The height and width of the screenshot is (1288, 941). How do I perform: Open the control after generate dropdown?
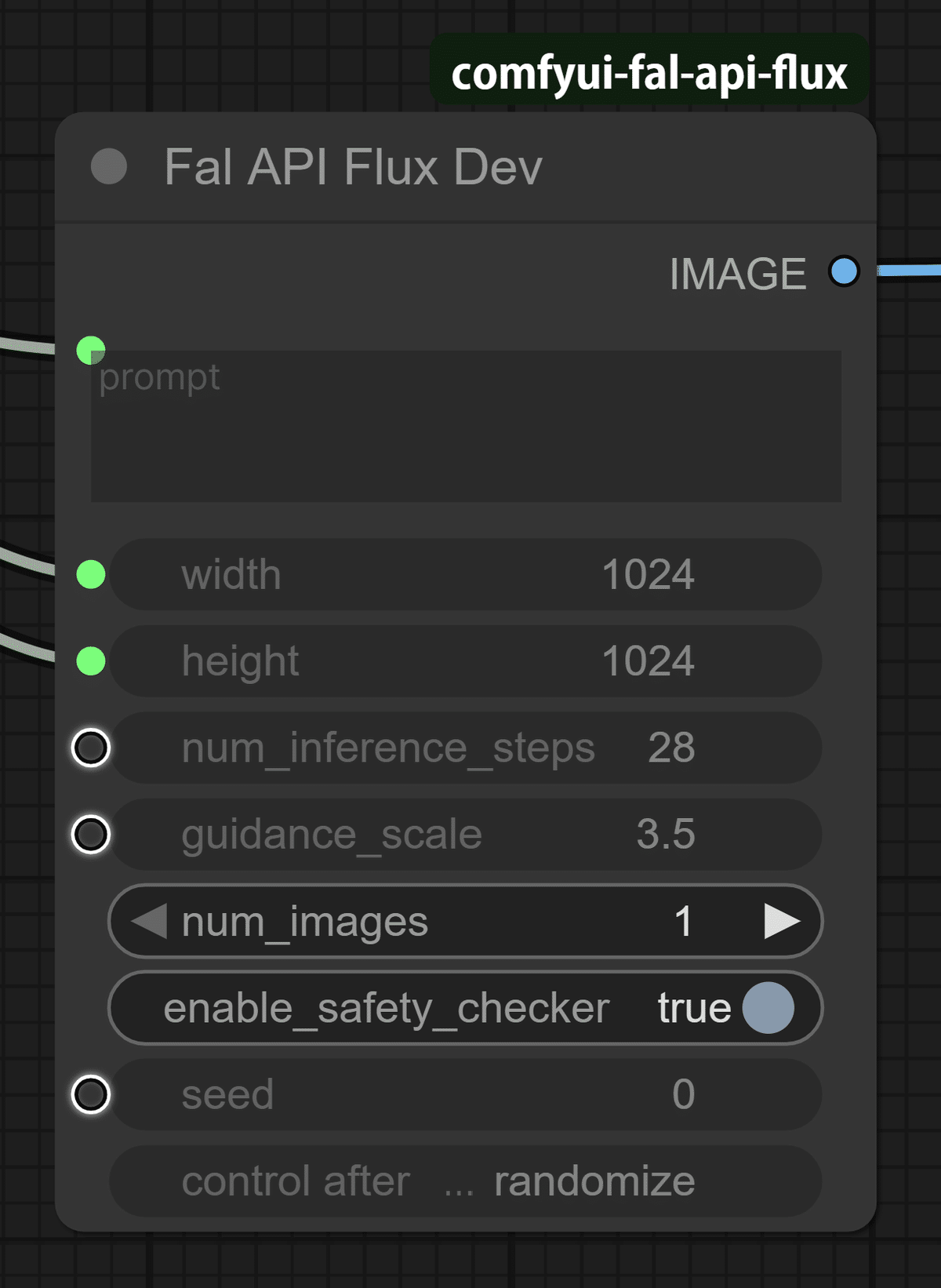pos(465,1181)
